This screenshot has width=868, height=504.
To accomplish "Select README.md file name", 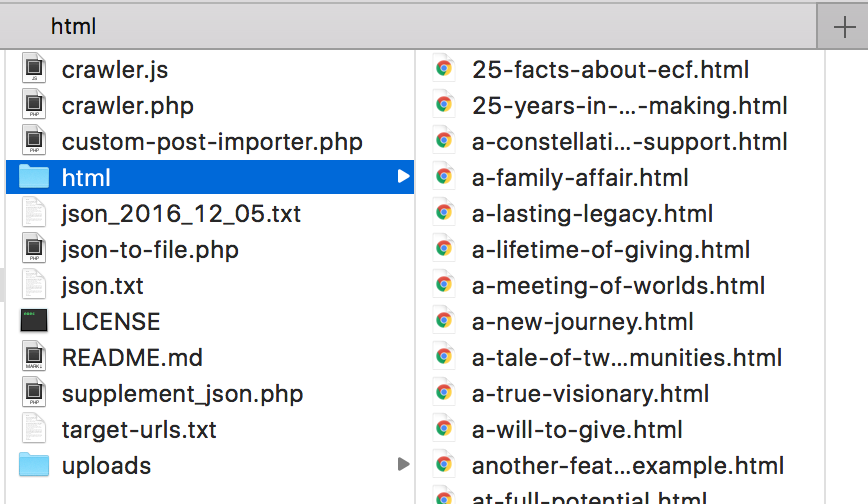I will [132, 358].
